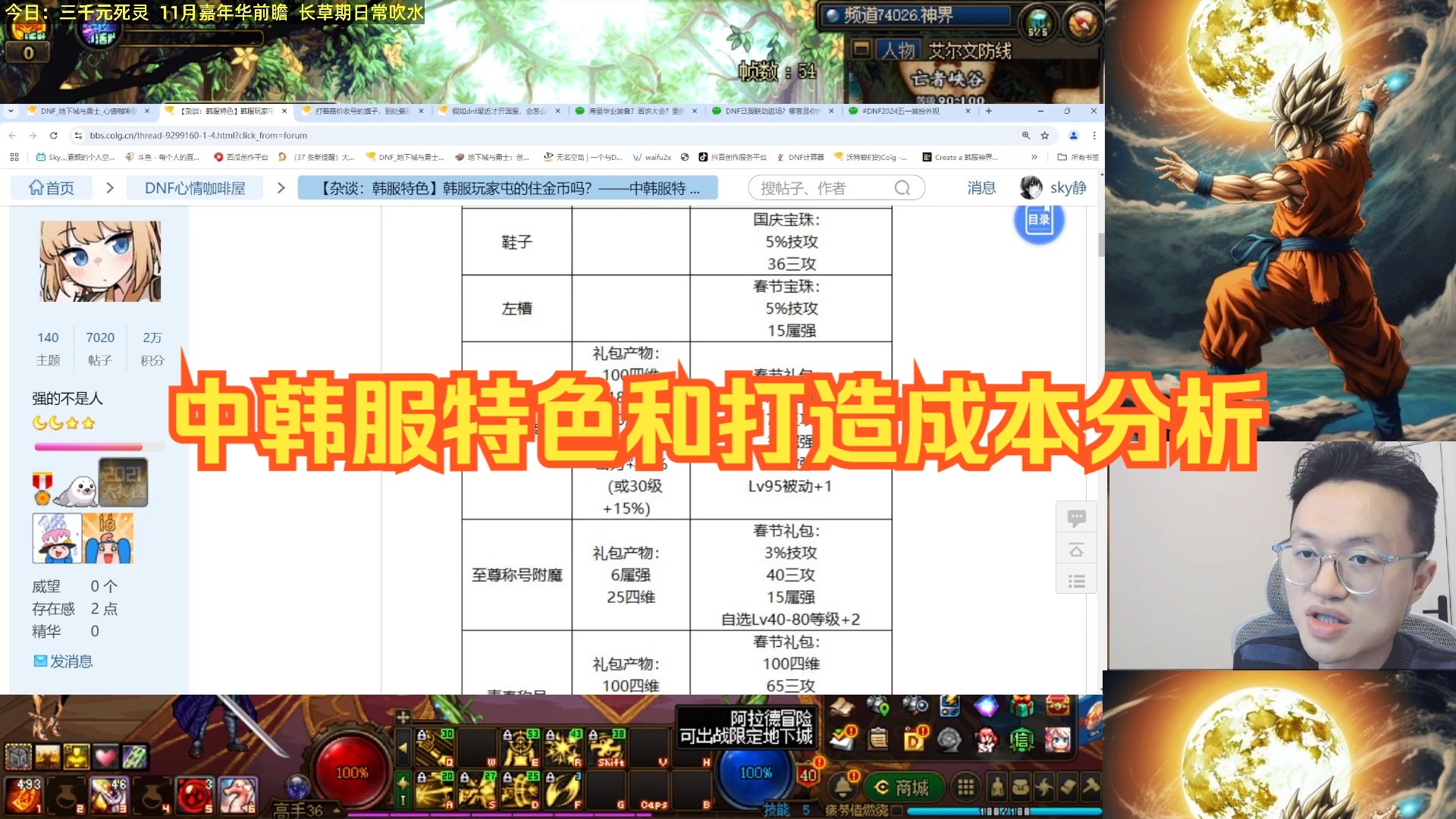Open the mail icon with the checkmark
The width and height of the screenshot is (1456, 819).
tap(841, 739)
